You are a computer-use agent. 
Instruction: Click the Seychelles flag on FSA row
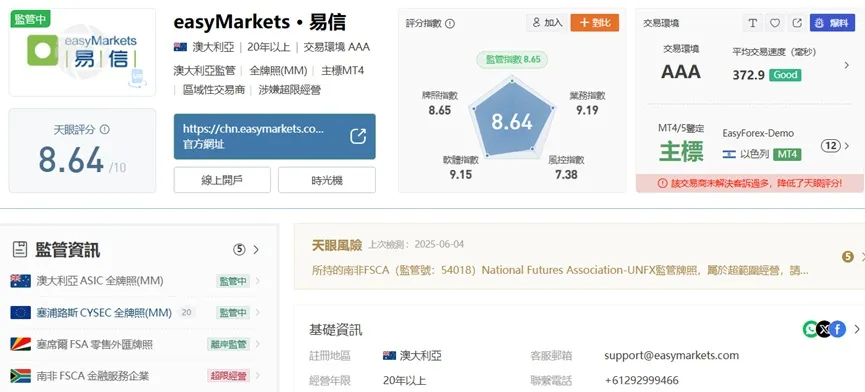pos(20,345)
